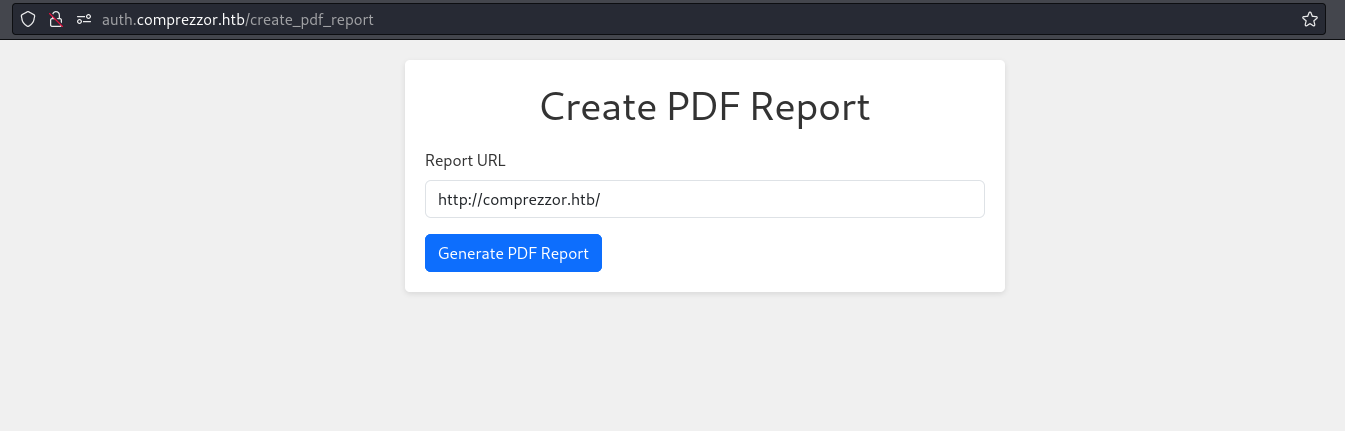Click the empty right end of the URL input
The width and height of the screenshot is (1345, 431).
click(x=900, y=199)
